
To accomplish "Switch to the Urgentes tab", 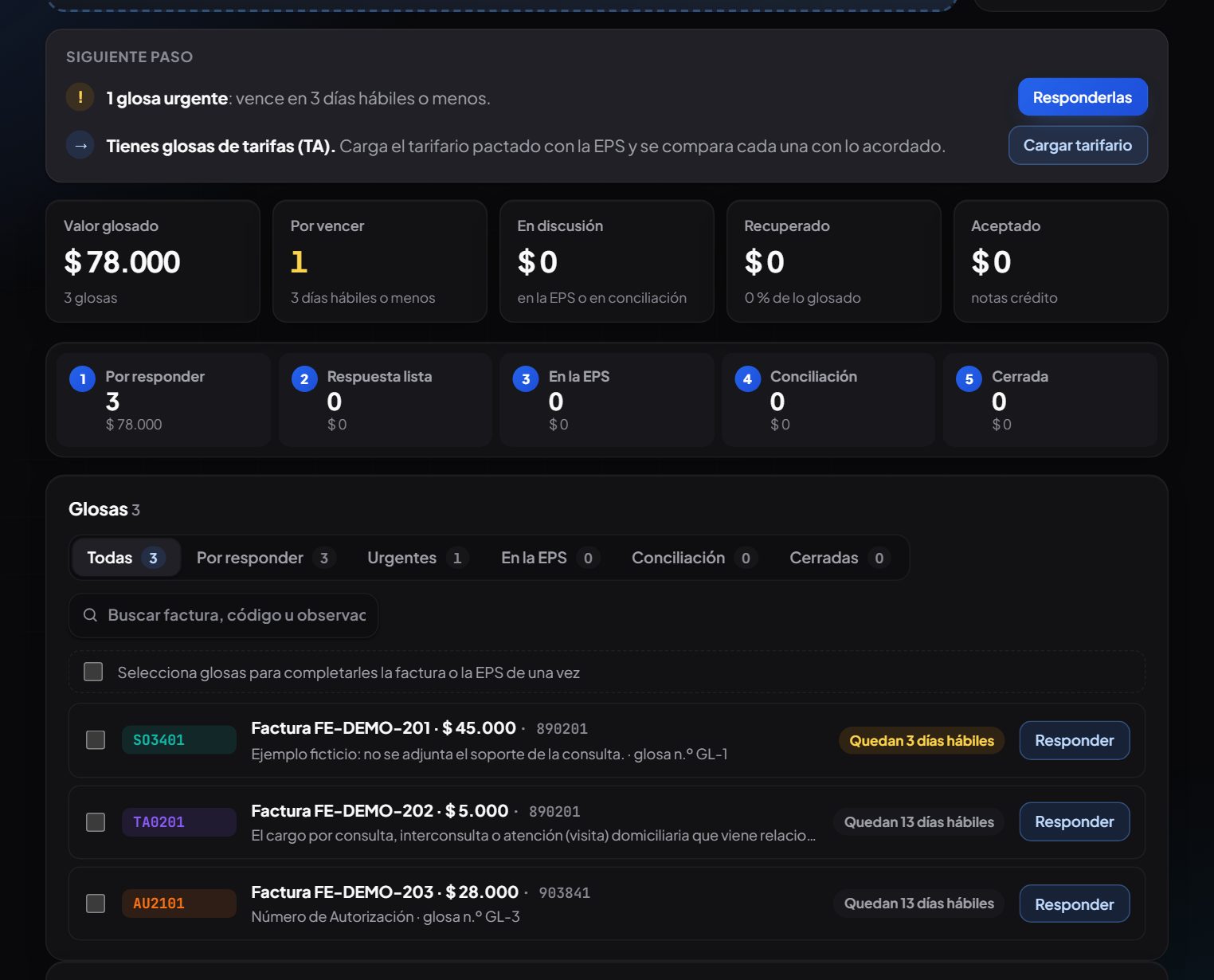I will pyautogui.click(x=417, y=558).
